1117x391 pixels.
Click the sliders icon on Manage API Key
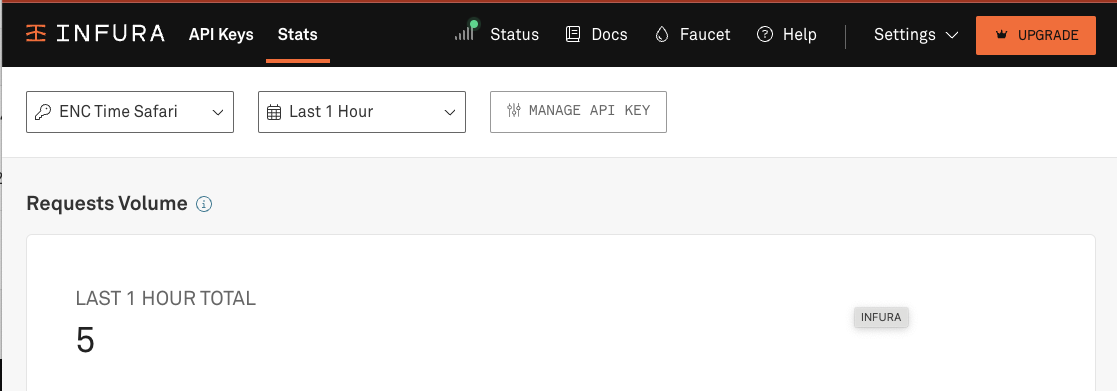514,110
